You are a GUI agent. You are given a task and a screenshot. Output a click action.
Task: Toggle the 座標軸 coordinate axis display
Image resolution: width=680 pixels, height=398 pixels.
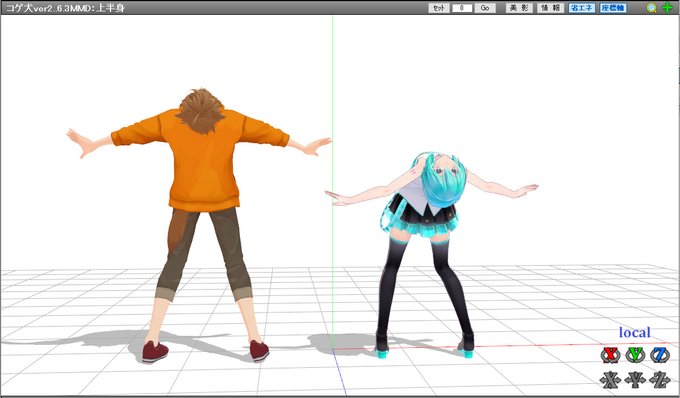point(613,8)
